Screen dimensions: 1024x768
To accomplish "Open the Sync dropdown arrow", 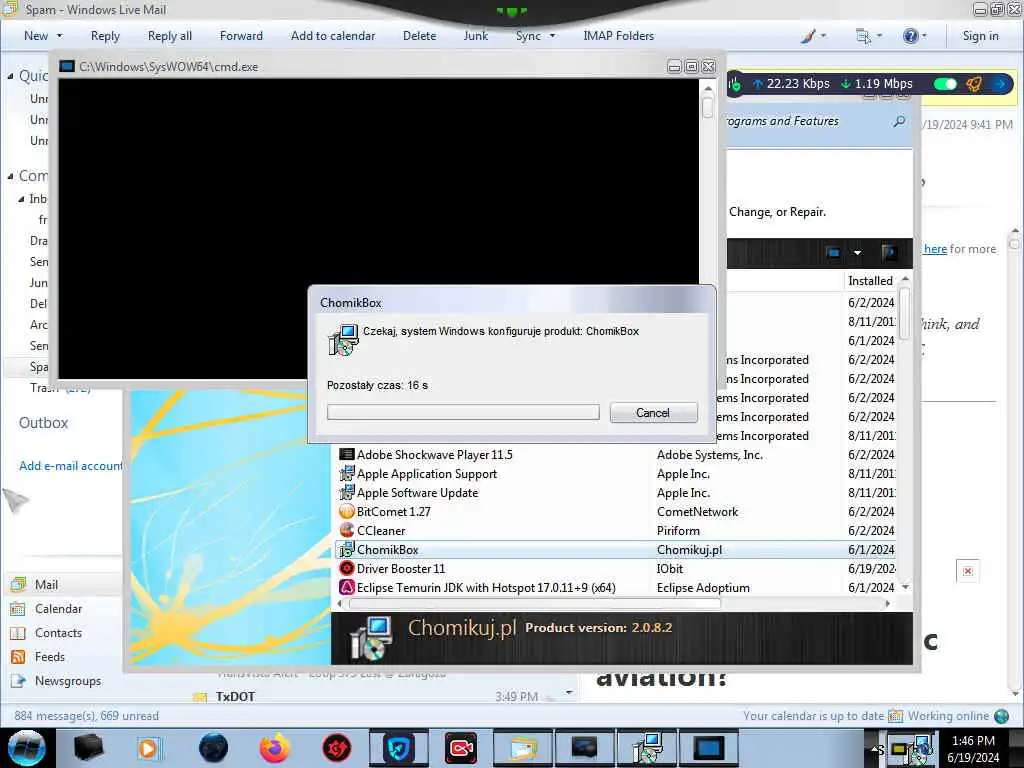I will click(552, 36).
